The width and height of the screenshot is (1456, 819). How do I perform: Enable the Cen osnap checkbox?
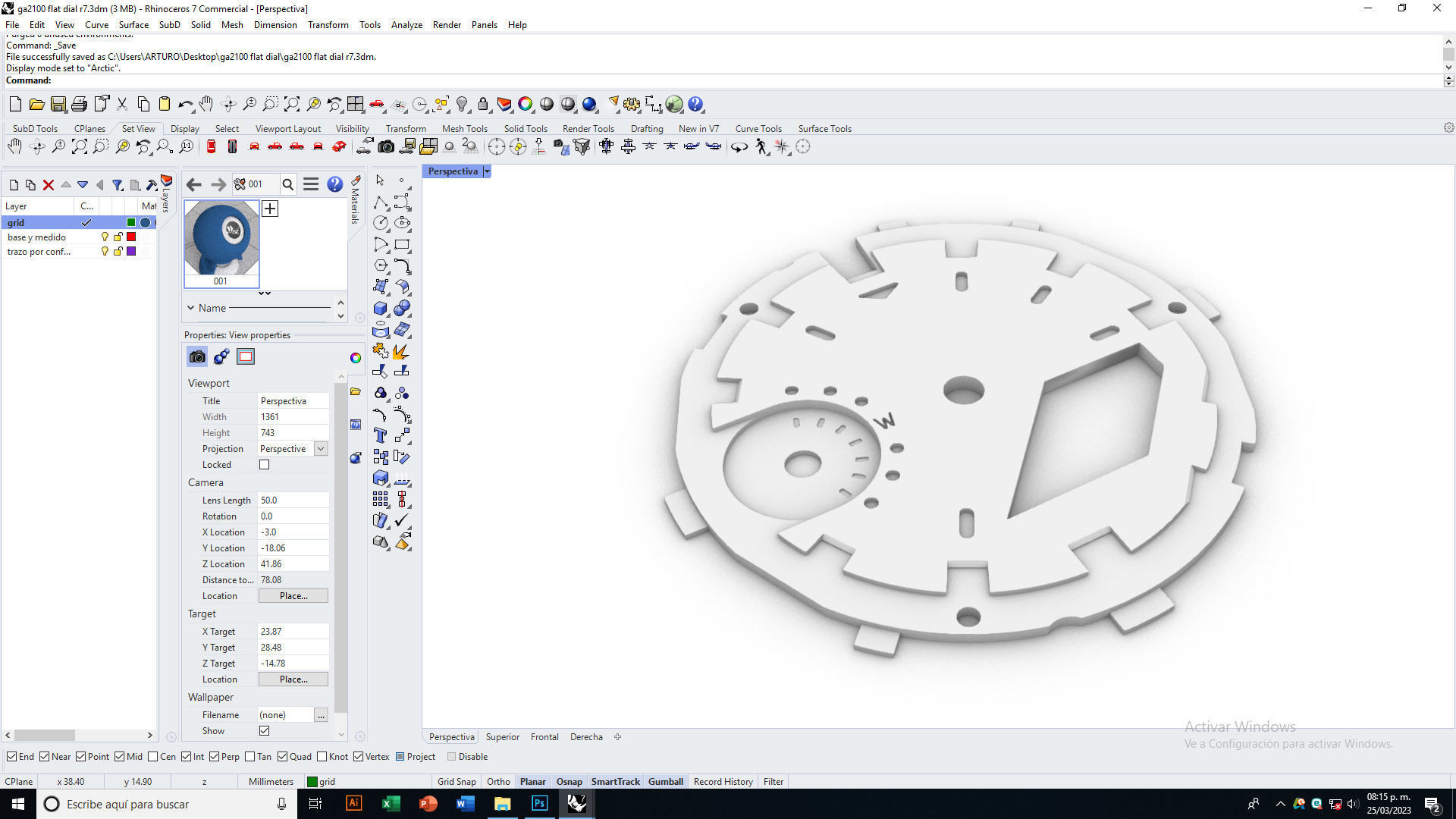(x=153, y=756)
